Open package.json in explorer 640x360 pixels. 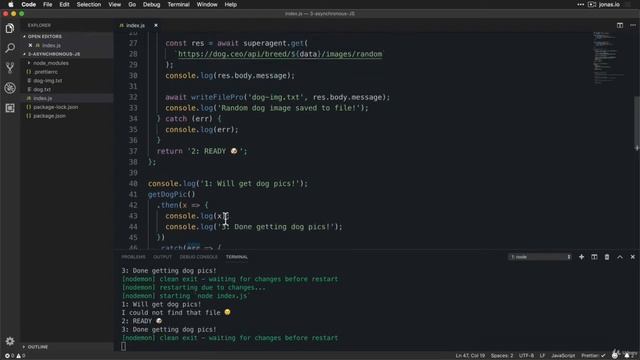(x=49, y=116)
